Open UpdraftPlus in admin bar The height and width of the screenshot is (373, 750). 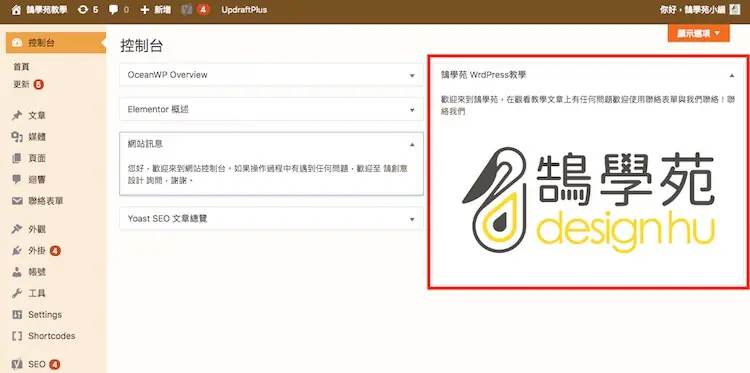pyautogui.click(x=244, y=10)
